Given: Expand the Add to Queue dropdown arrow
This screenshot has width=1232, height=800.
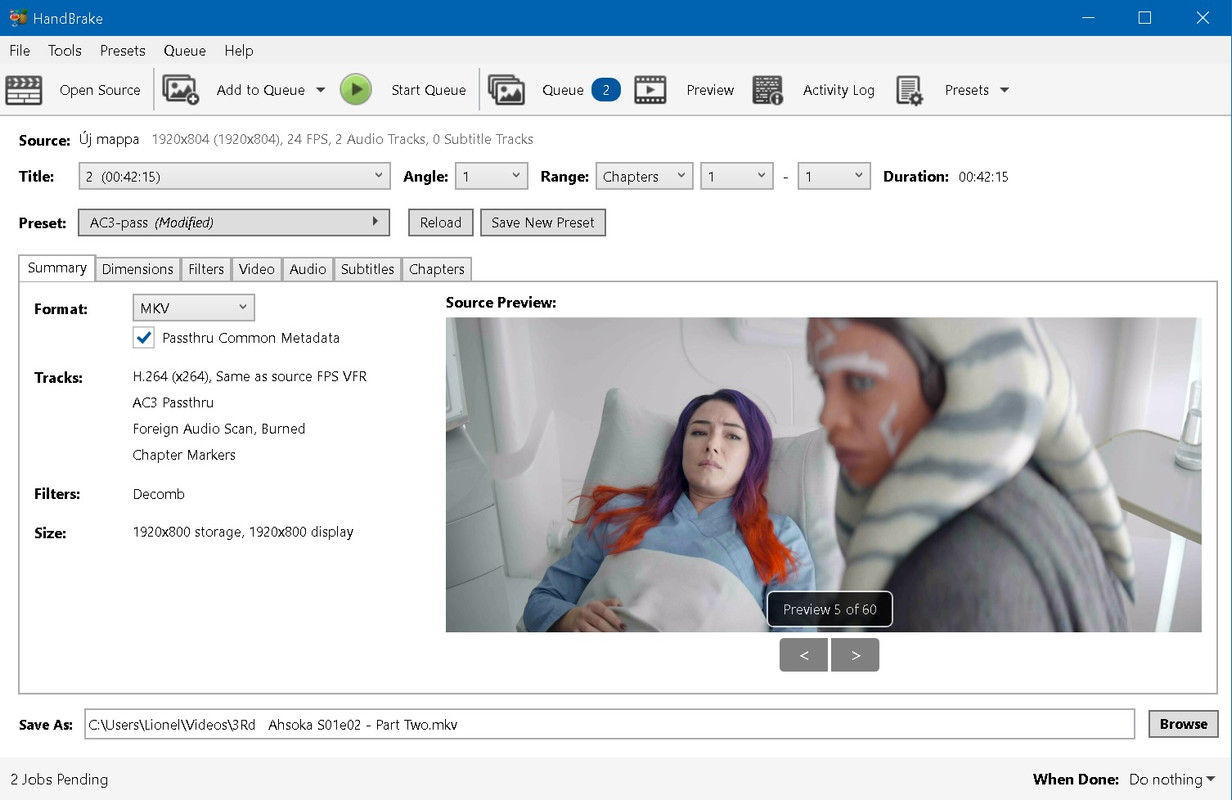Looking at the screenshot, I should (320, 90).
